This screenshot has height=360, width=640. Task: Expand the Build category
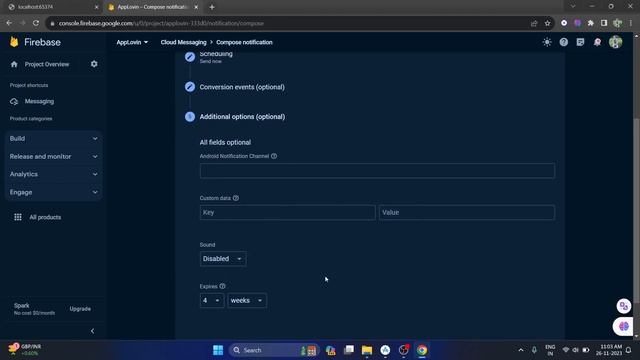click(53, 138)
